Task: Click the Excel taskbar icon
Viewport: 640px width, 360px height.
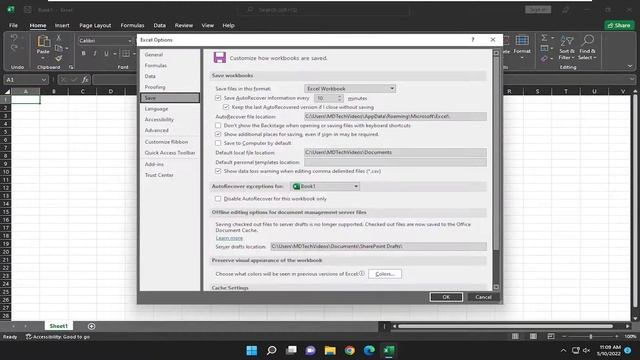Action: 389,350
